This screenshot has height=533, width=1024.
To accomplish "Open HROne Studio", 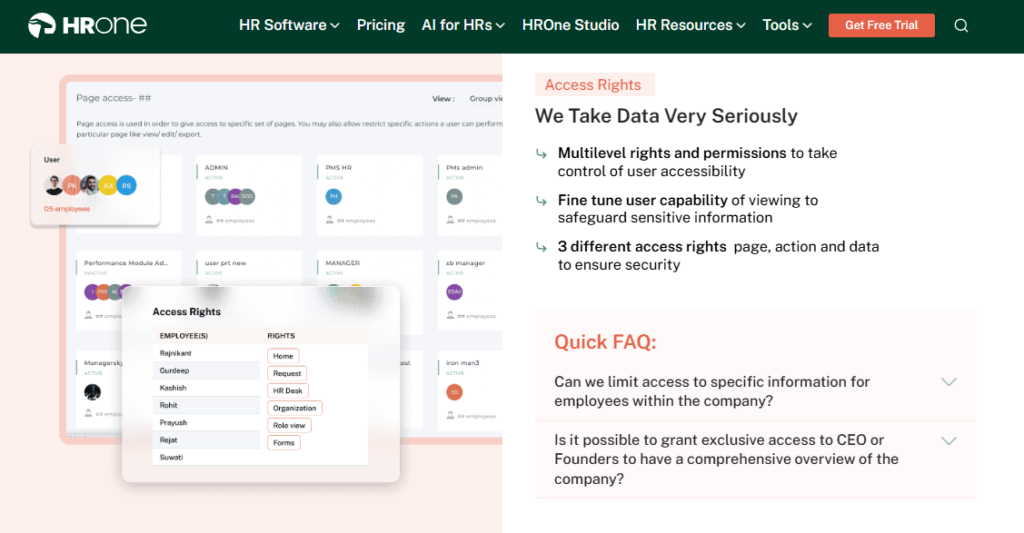I will coord(570,25).
